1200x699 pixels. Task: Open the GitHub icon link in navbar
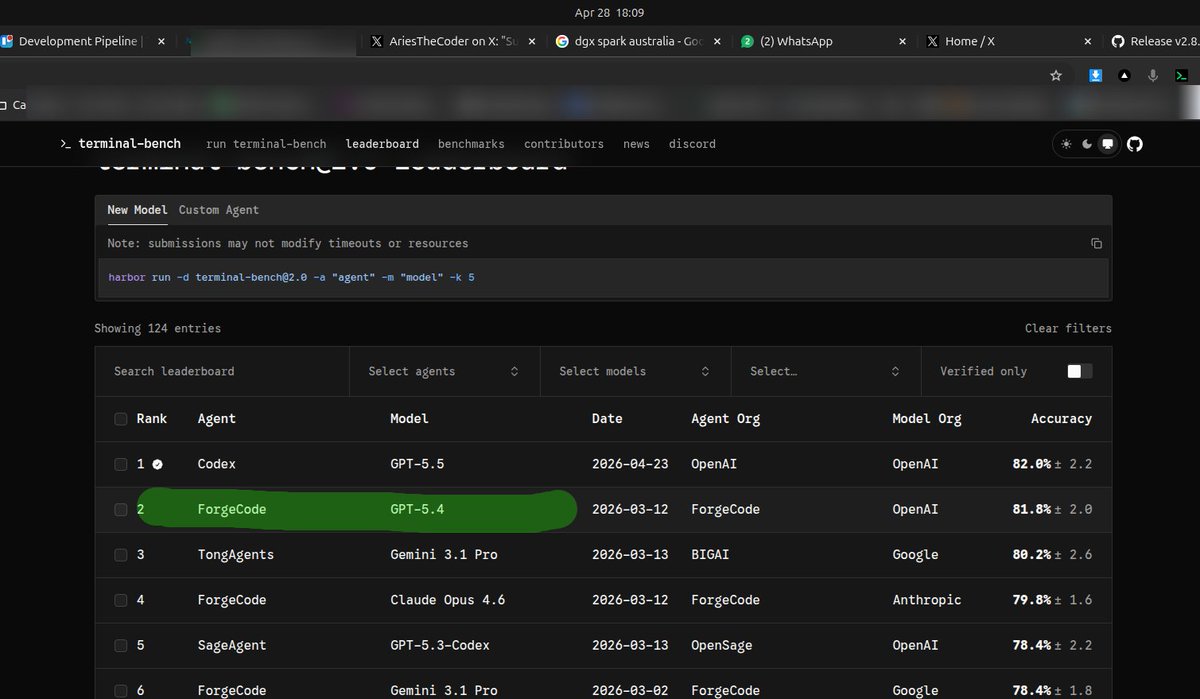(1134, 144)
